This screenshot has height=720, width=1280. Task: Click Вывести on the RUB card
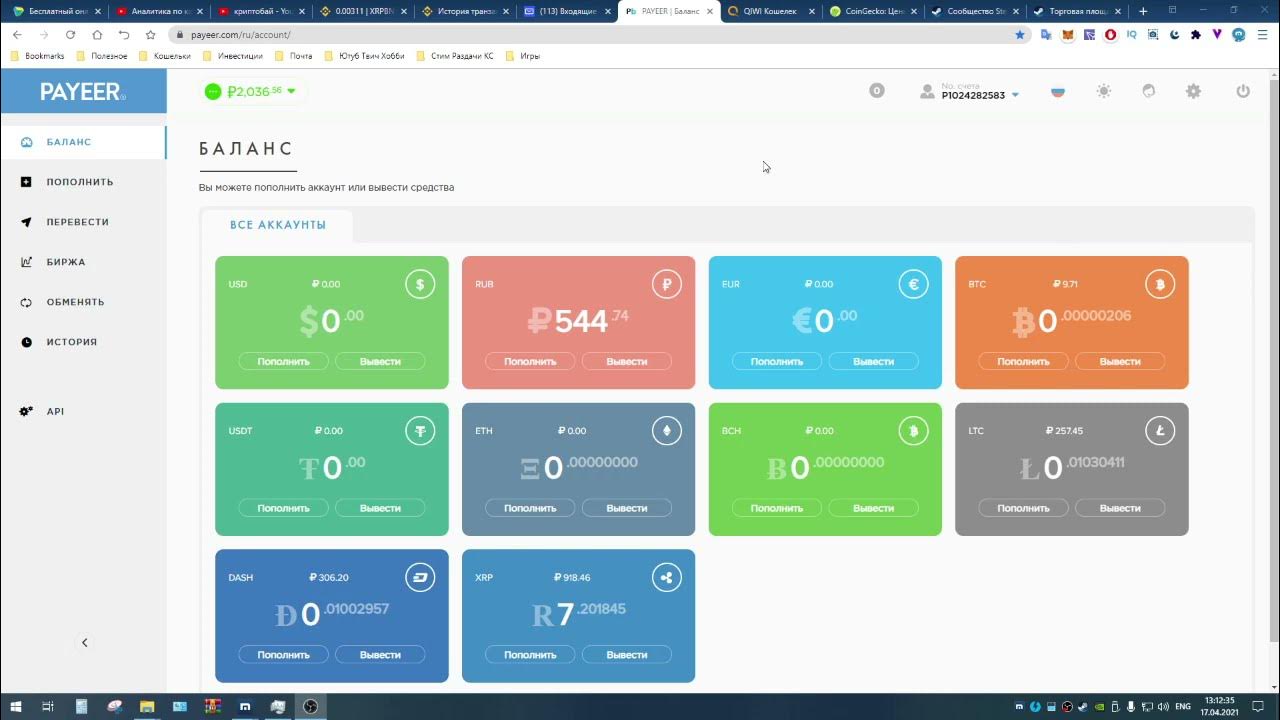(x=627, y=361)
